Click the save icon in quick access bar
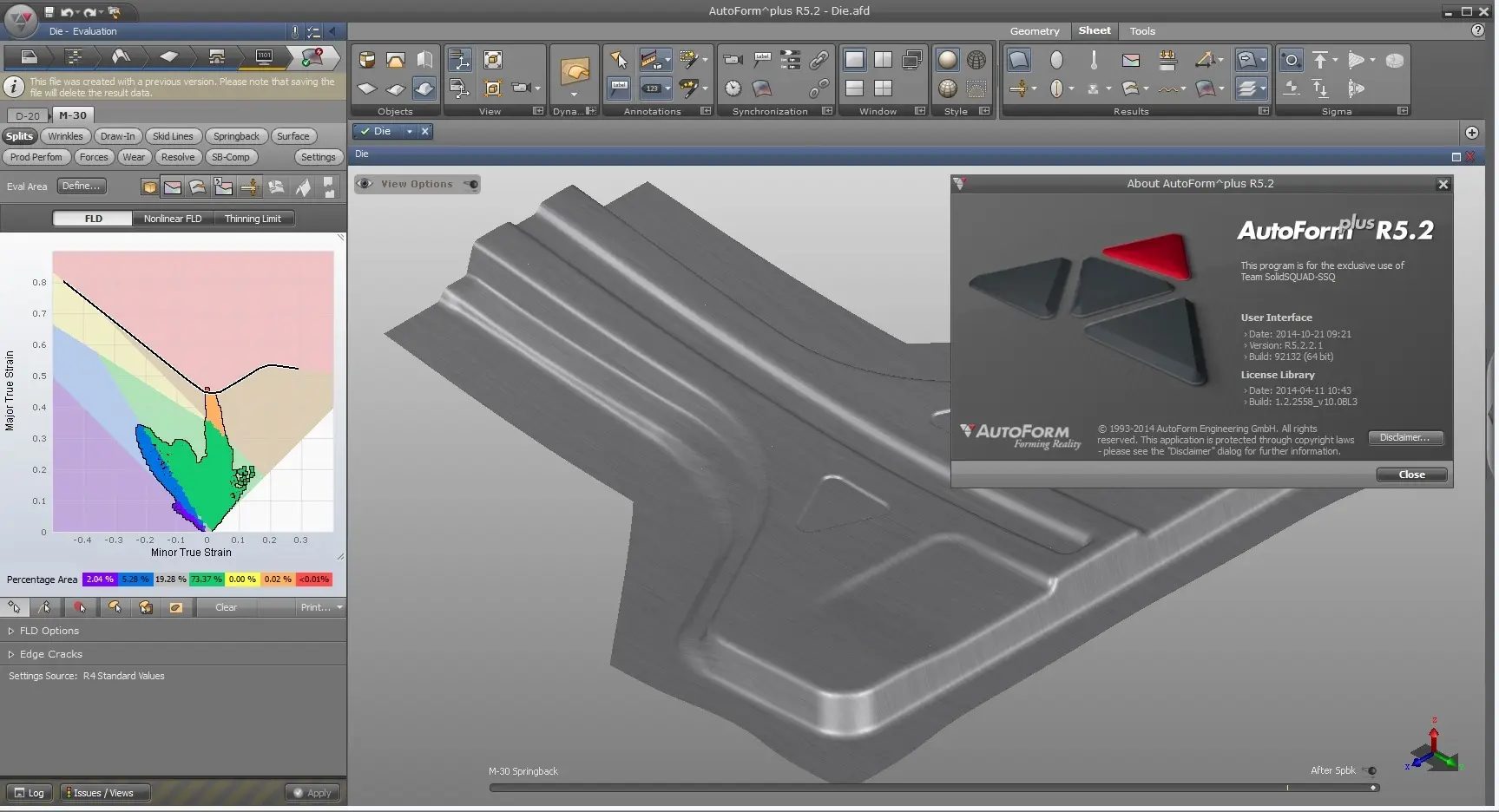The height and width of the screenshot is (812, 1499). click(49, 12)
